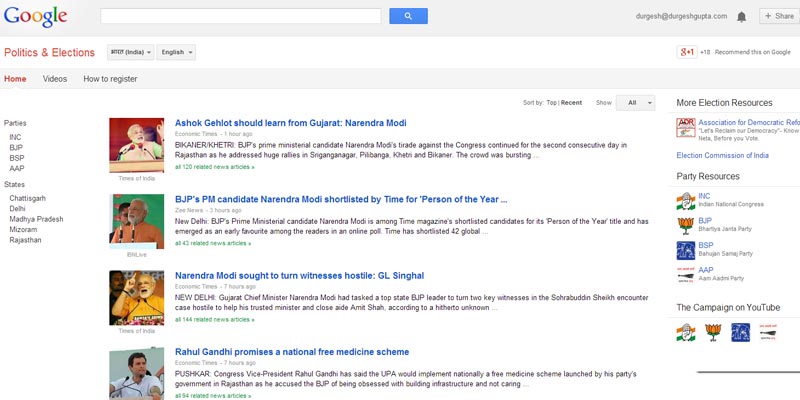Open the English language dropdown
This screenshot has width=800, height=400.
click(176, 52)
